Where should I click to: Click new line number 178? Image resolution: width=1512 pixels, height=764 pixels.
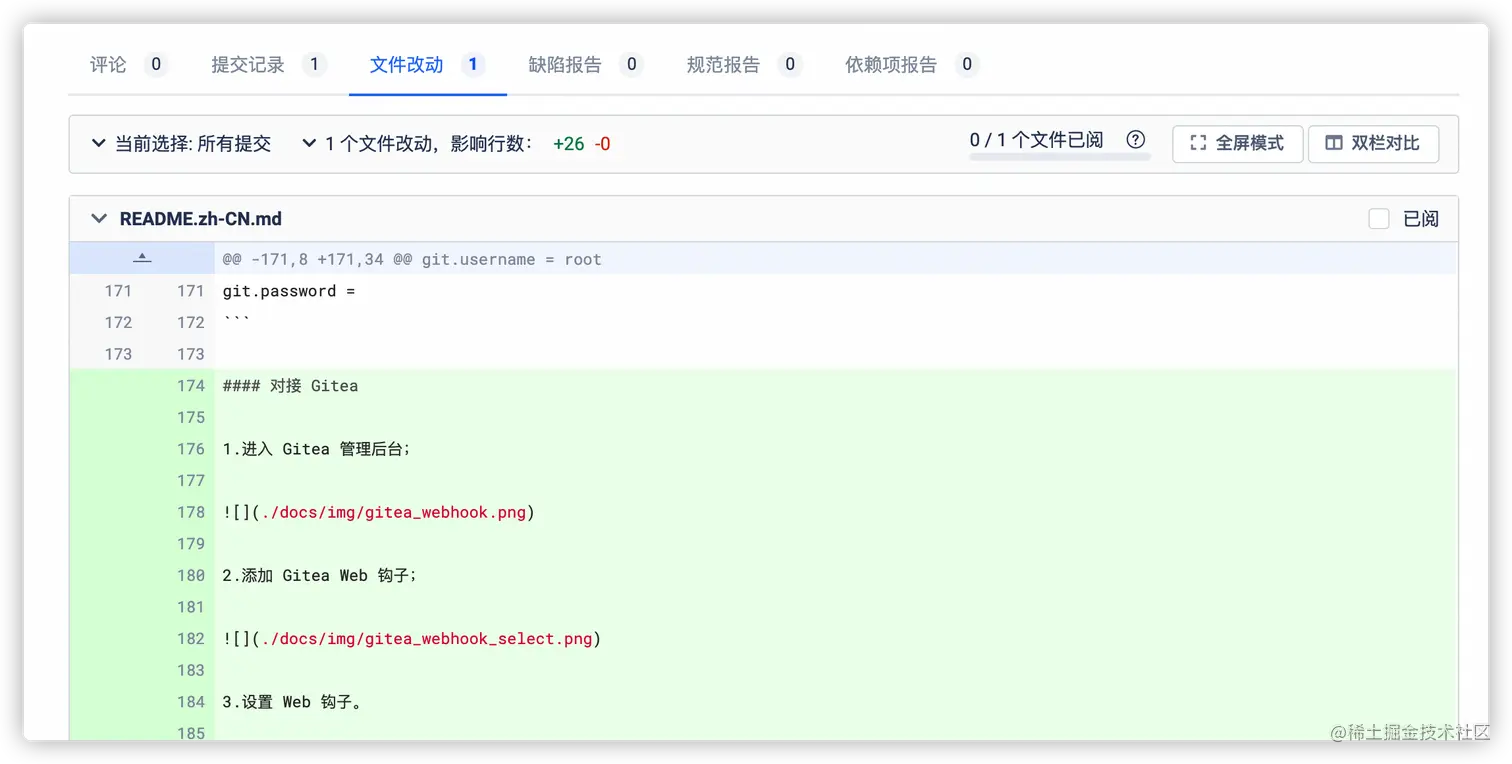[191, 513]
